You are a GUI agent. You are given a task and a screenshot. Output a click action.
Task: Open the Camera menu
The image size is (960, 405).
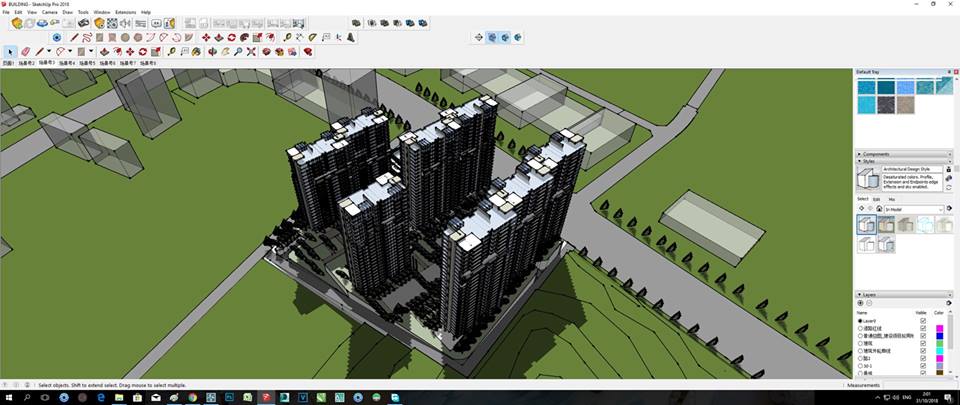49,12
